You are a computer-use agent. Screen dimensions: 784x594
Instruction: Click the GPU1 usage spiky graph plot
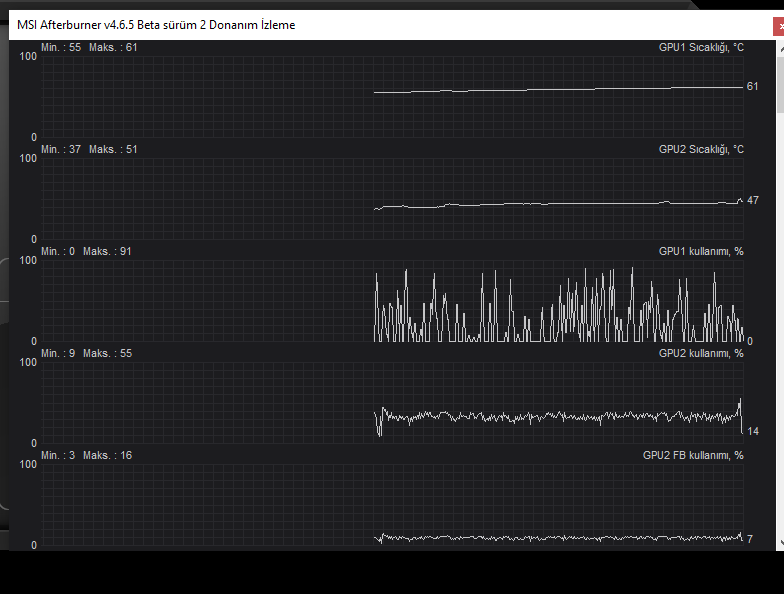[x=558, y=305]
